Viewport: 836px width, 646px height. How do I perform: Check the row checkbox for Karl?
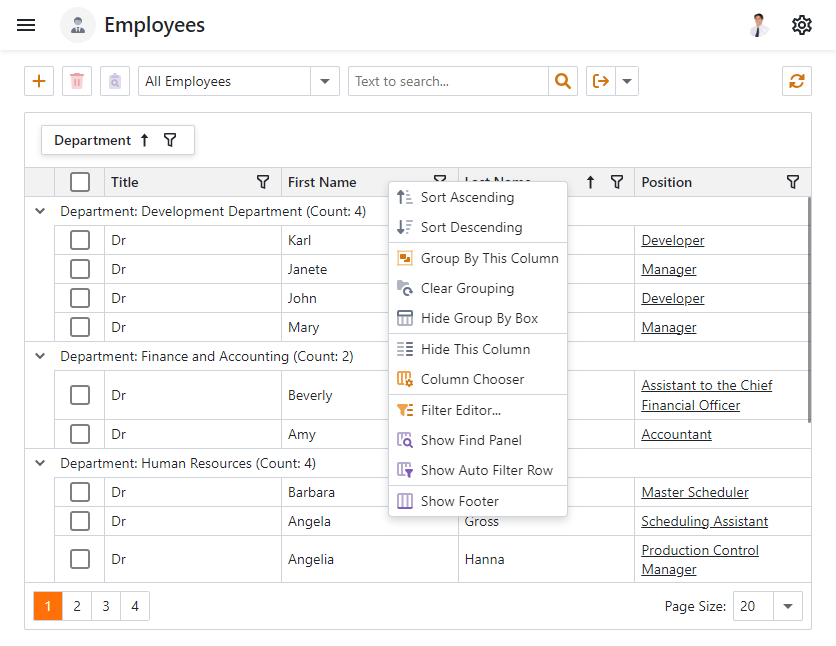[x=80, y=240]
